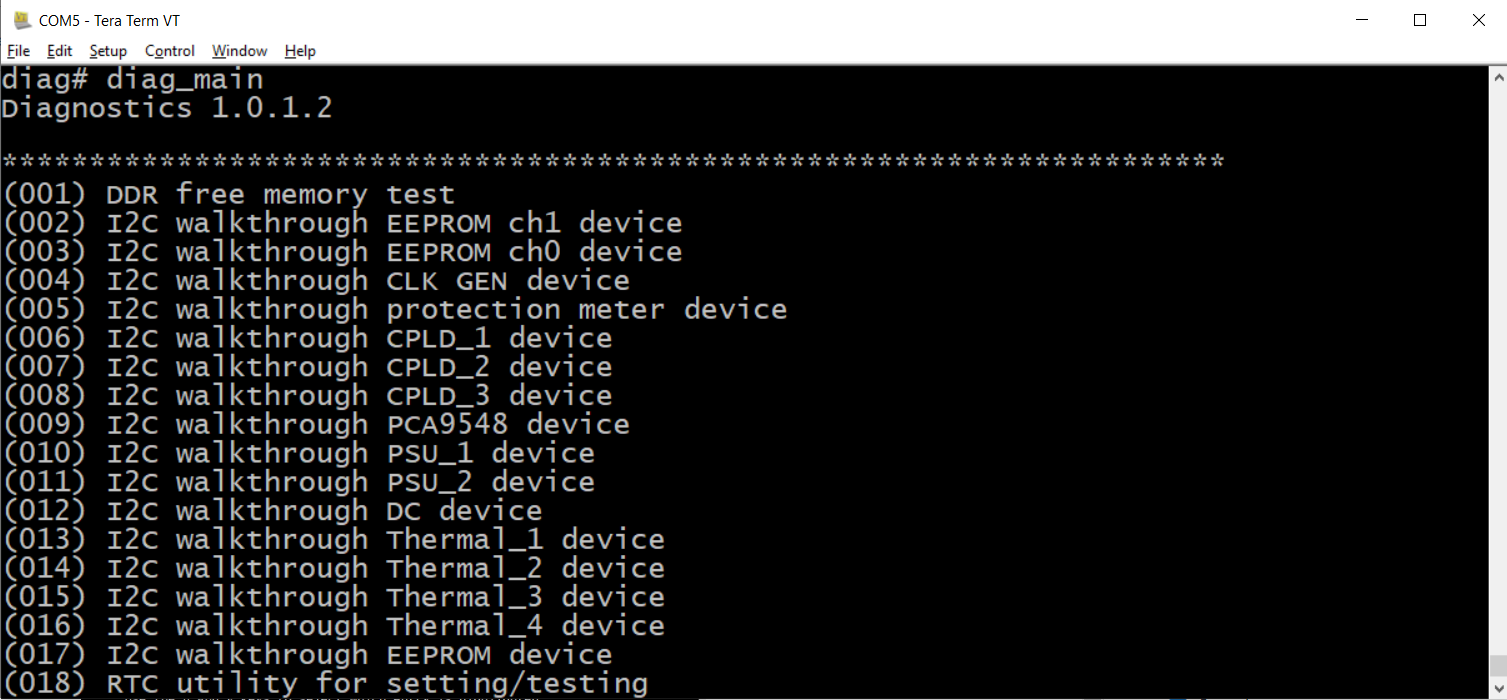Viewport: 1507px width, 700px height.
Task: Click the scrollbar up arrow
Action: click(1498, 76)
